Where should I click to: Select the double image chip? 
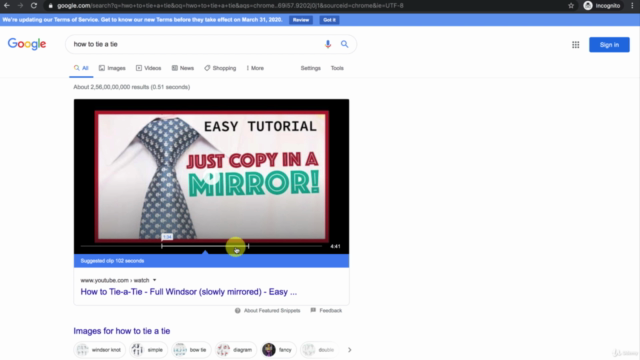[320, 350]
